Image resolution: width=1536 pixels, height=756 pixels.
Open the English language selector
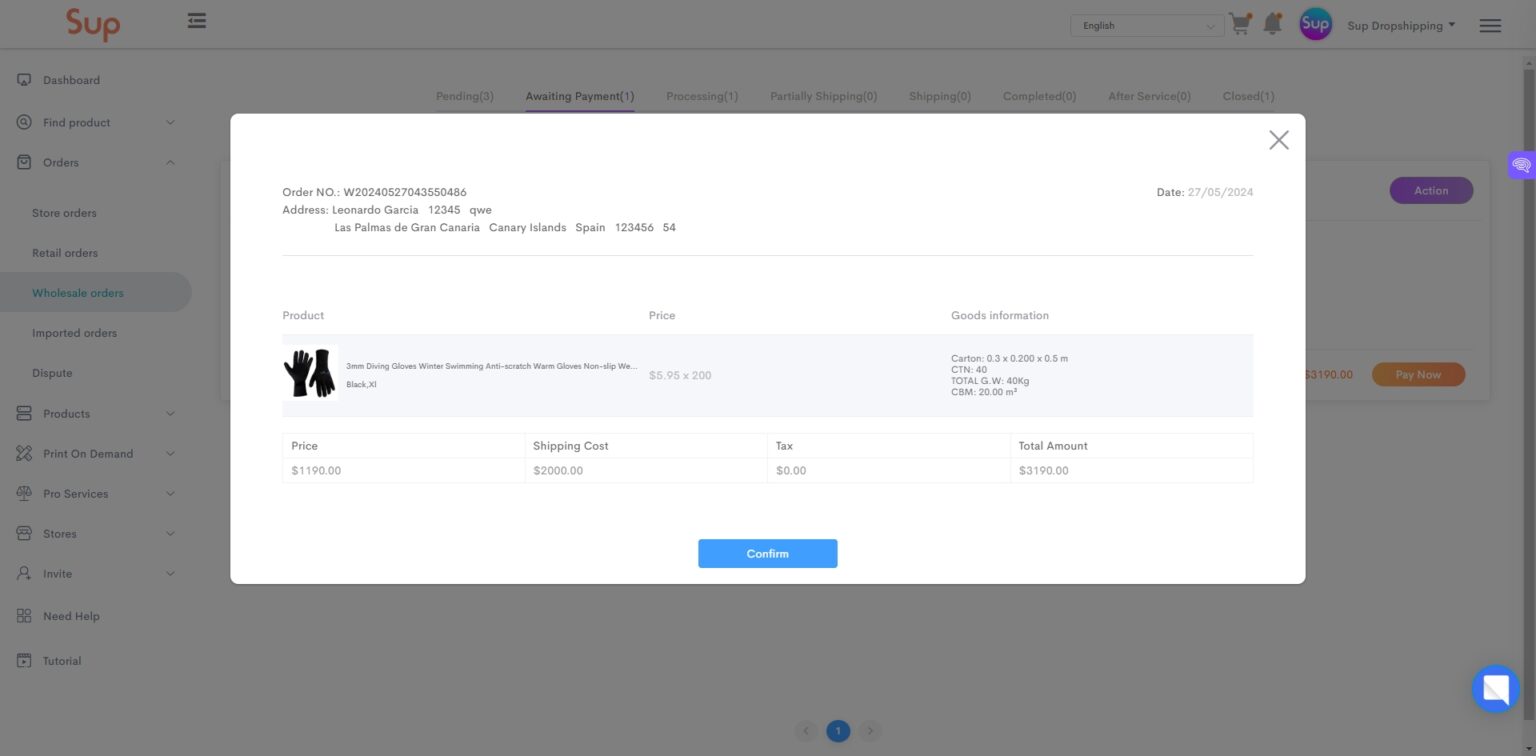[1145, 25]
